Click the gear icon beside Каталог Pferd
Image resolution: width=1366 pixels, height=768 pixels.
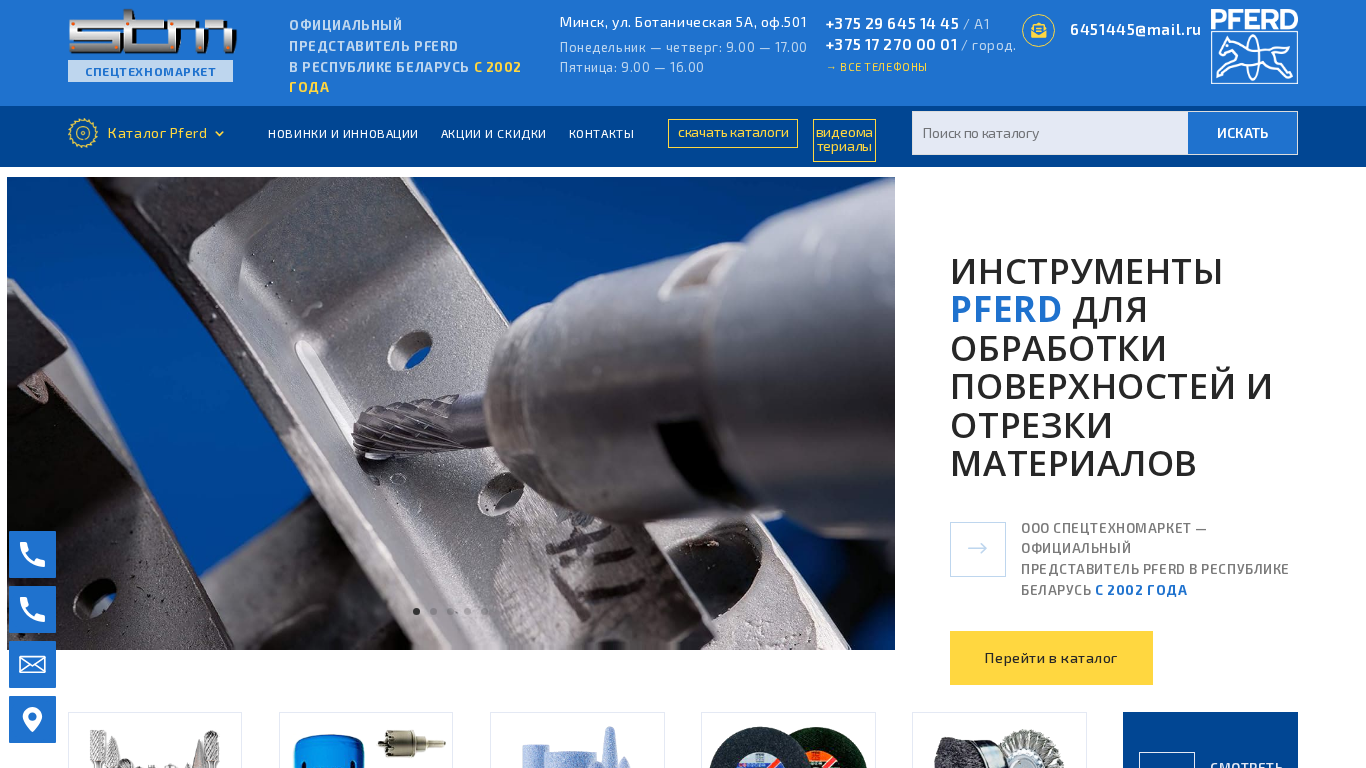coord(83,133)
